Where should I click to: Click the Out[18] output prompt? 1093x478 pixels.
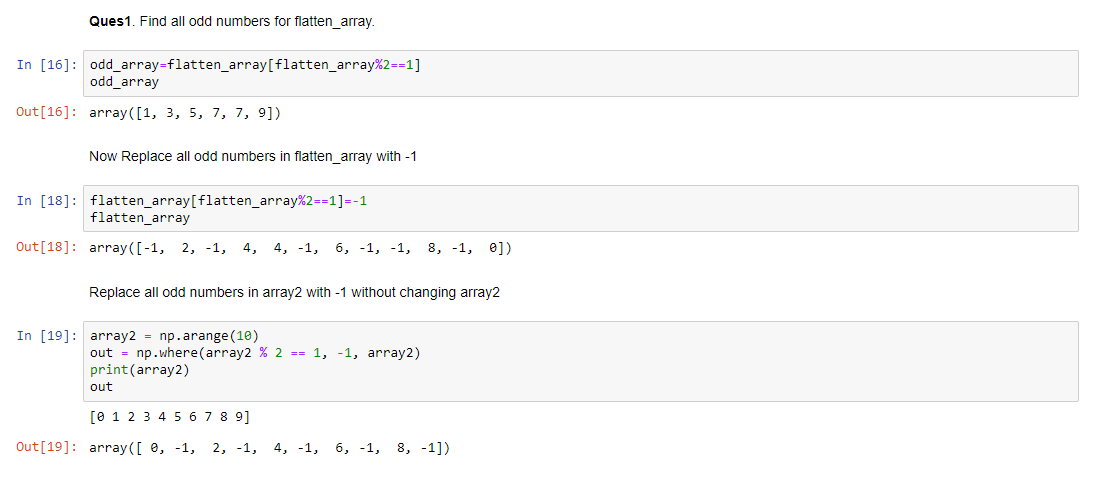tap(47, 249)
